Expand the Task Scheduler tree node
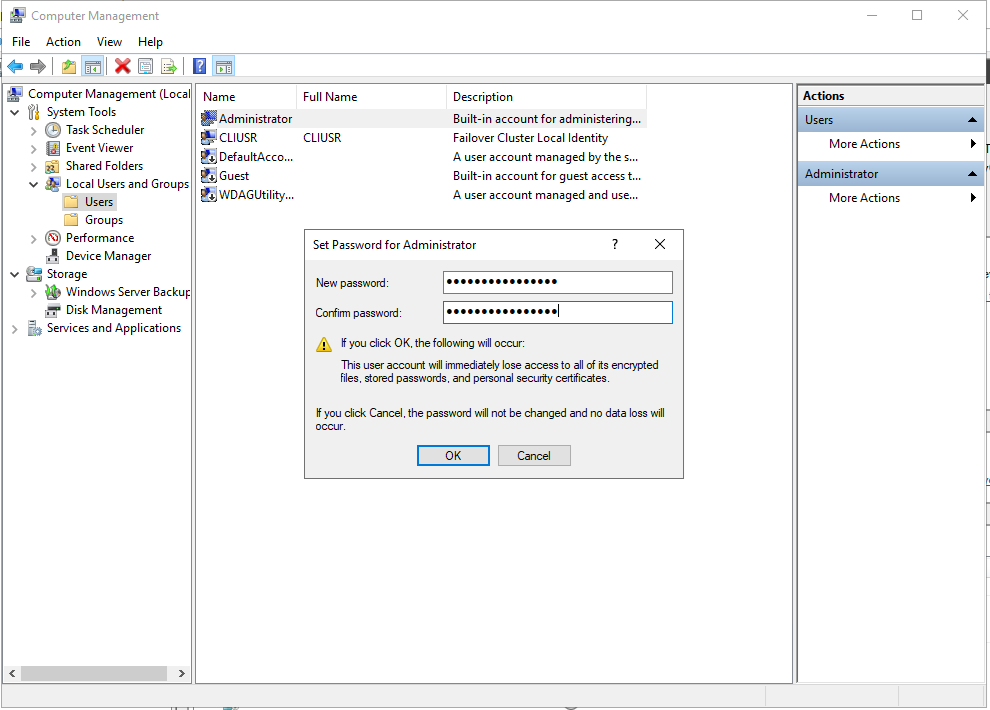 (x=34, y=130)
